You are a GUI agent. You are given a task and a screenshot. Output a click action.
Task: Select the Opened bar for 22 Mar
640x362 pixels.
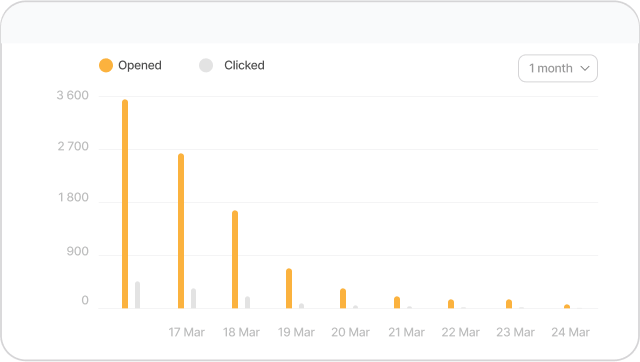pyautogui.click(x=451, y=304)
